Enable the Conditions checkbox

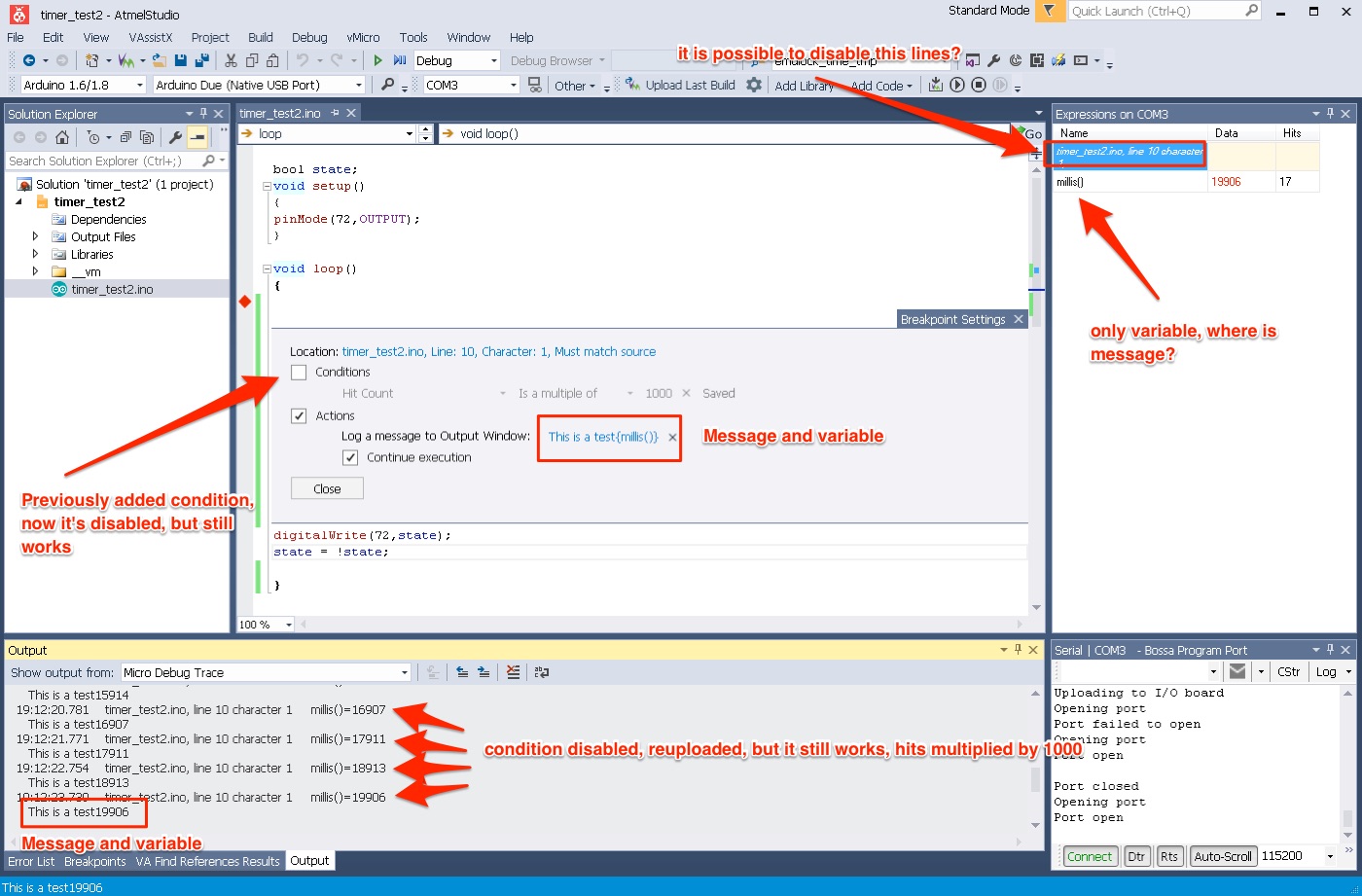pos(299,372)
